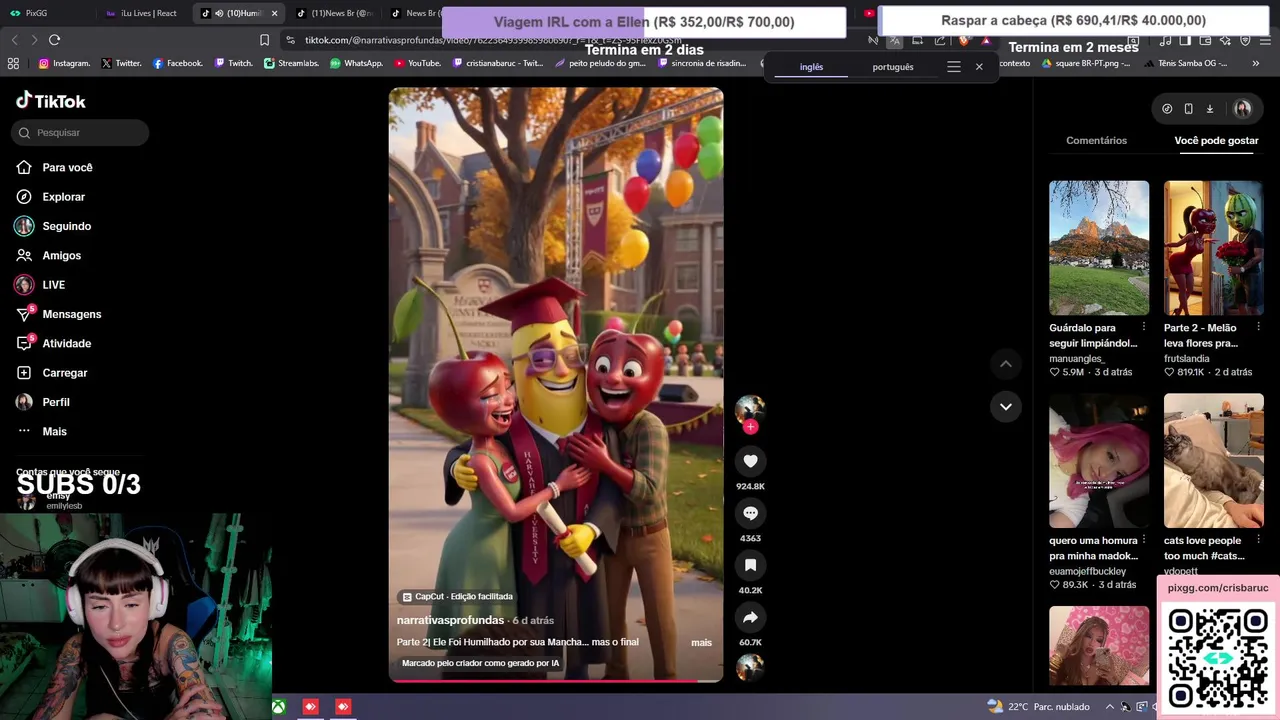Open options for cats love people video

click(x=1258, y=540)
